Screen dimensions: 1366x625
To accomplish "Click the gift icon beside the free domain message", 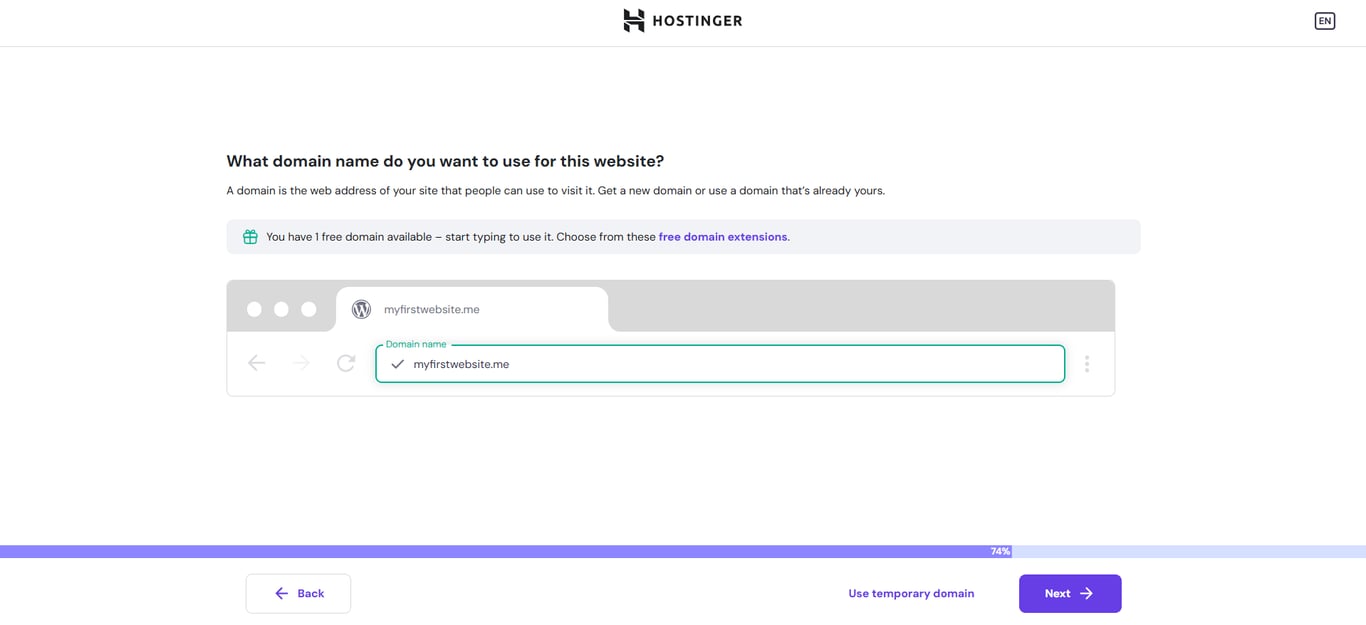I will pyautogui.click(x=250, y=236).
